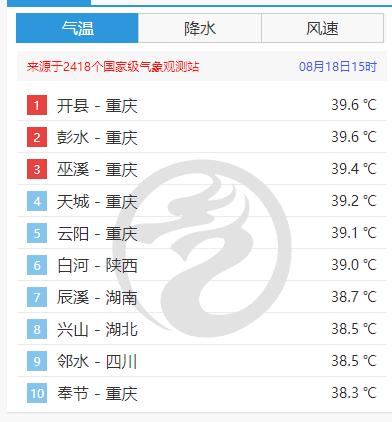392x422 pixels.
Task: Switch to the 气温 tab
Action: (77, 28)
